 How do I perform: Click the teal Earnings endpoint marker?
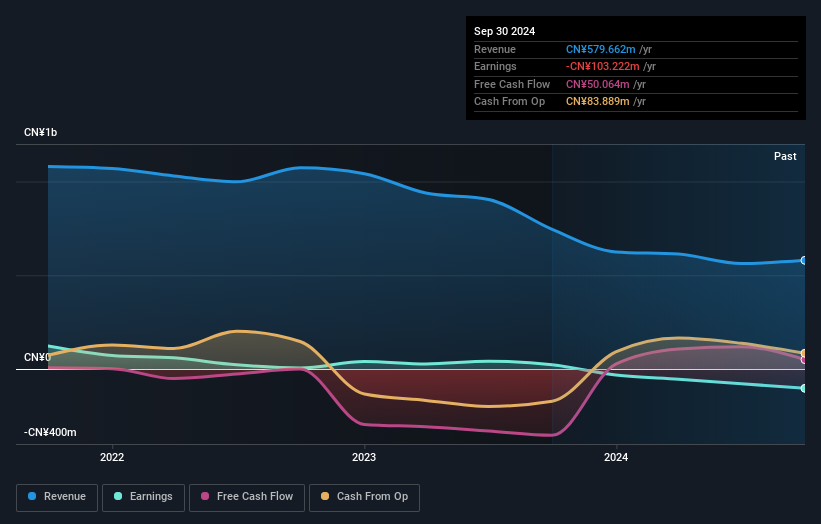tap(803, 388)
